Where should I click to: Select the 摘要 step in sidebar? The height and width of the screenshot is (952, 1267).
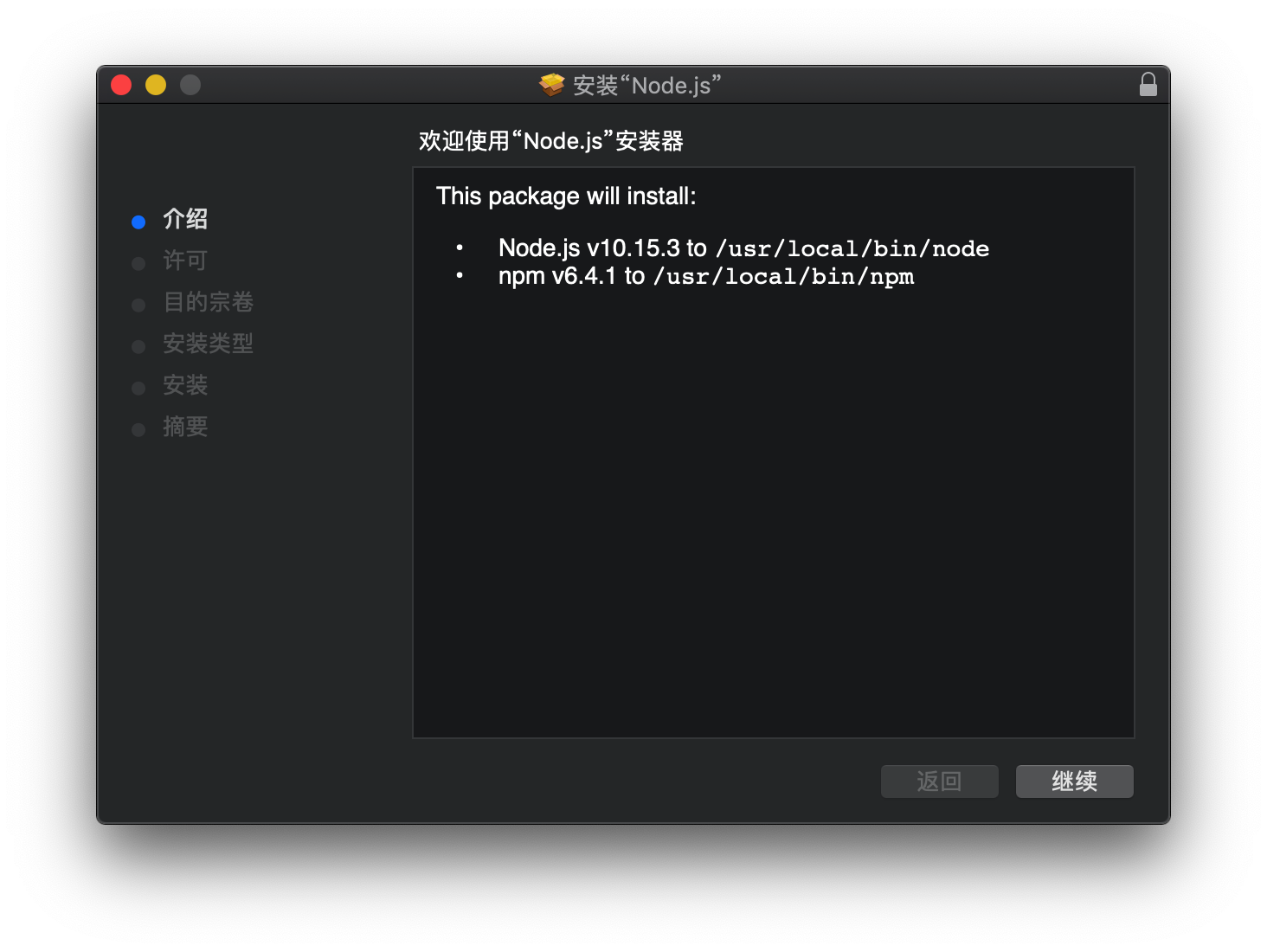(x=185, y=427)
